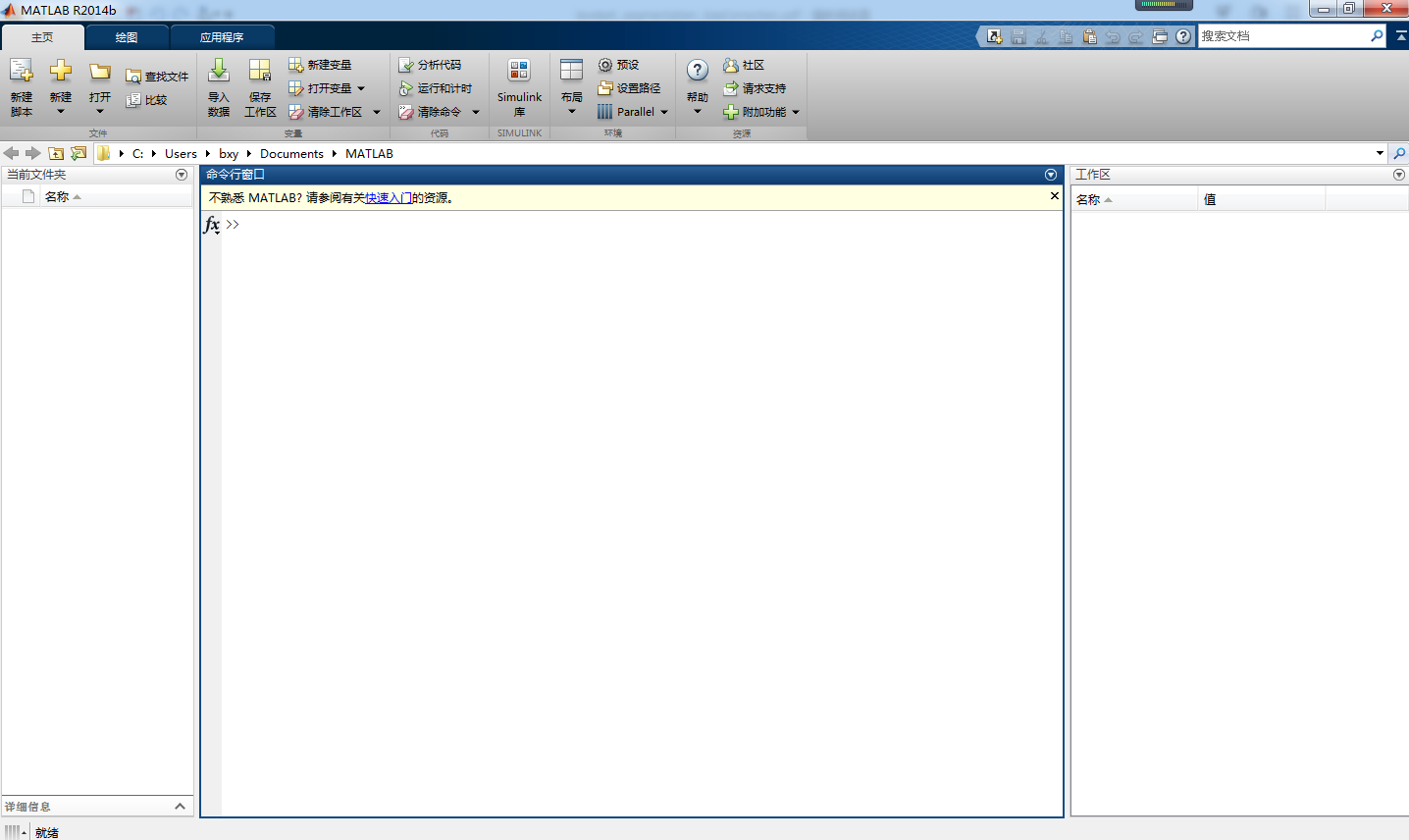The image size is (1409, 840).
Task: Click 查找文件 (Find Files)
Action: click(x=157, y=77)
